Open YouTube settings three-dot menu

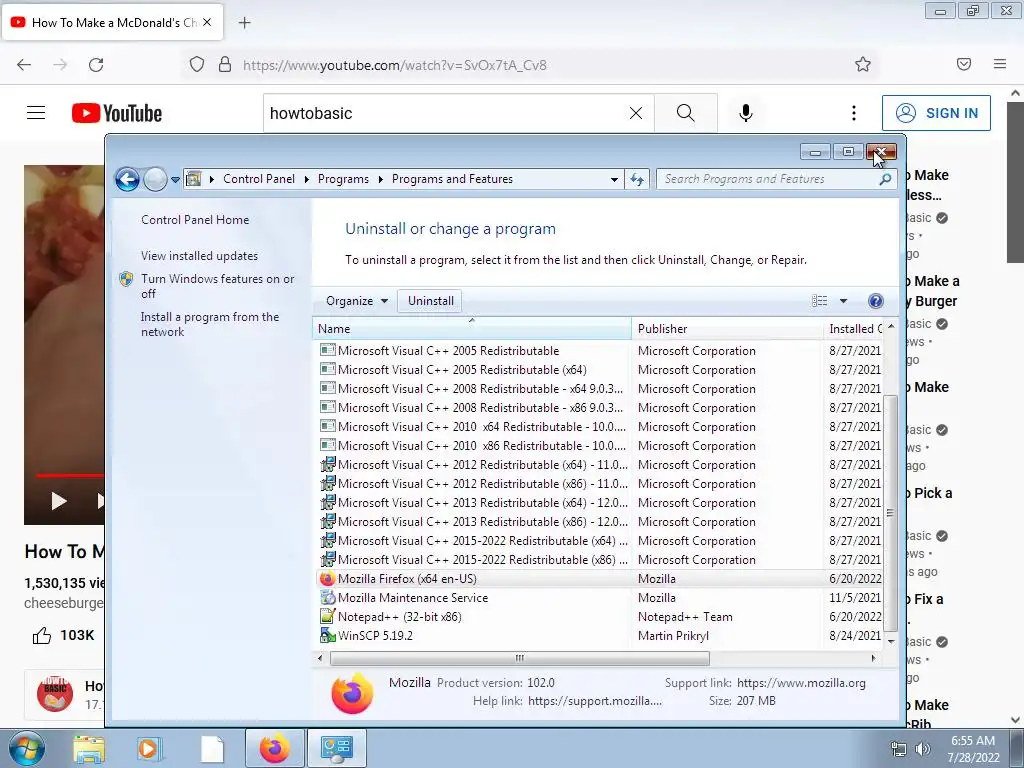tap(854, 113)
